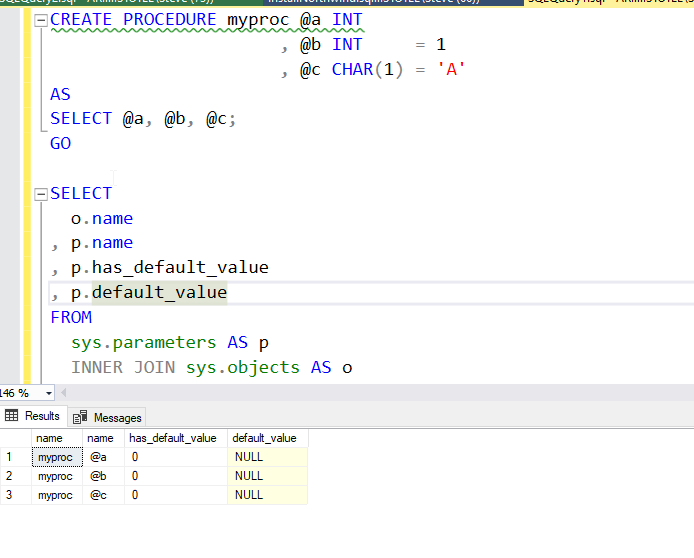Place cursor on highlighted default_value in query
Image resolution: width=694 pixels, height=558 pixels.
[159, 293]
